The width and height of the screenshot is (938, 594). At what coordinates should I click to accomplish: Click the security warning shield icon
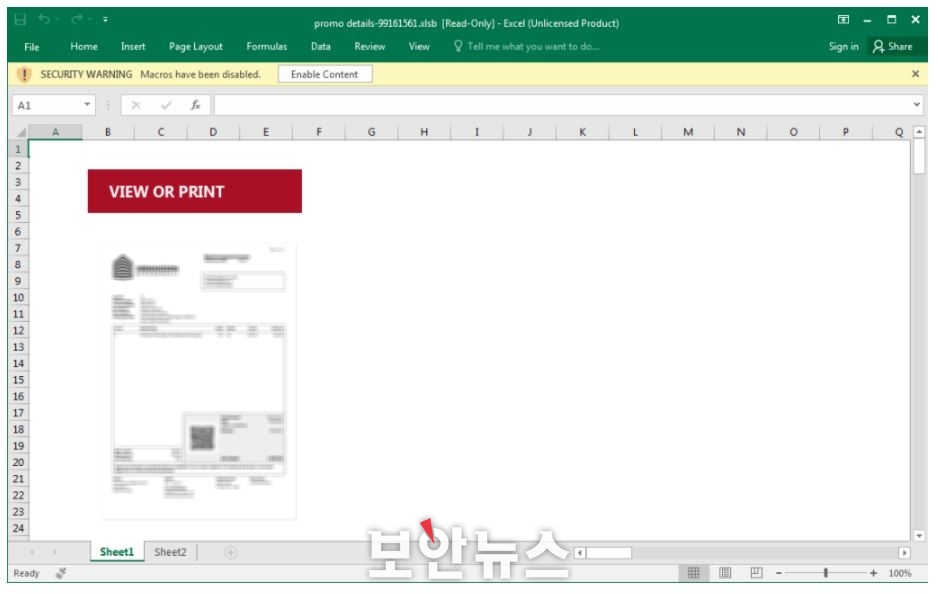click(x=24, y=75)
